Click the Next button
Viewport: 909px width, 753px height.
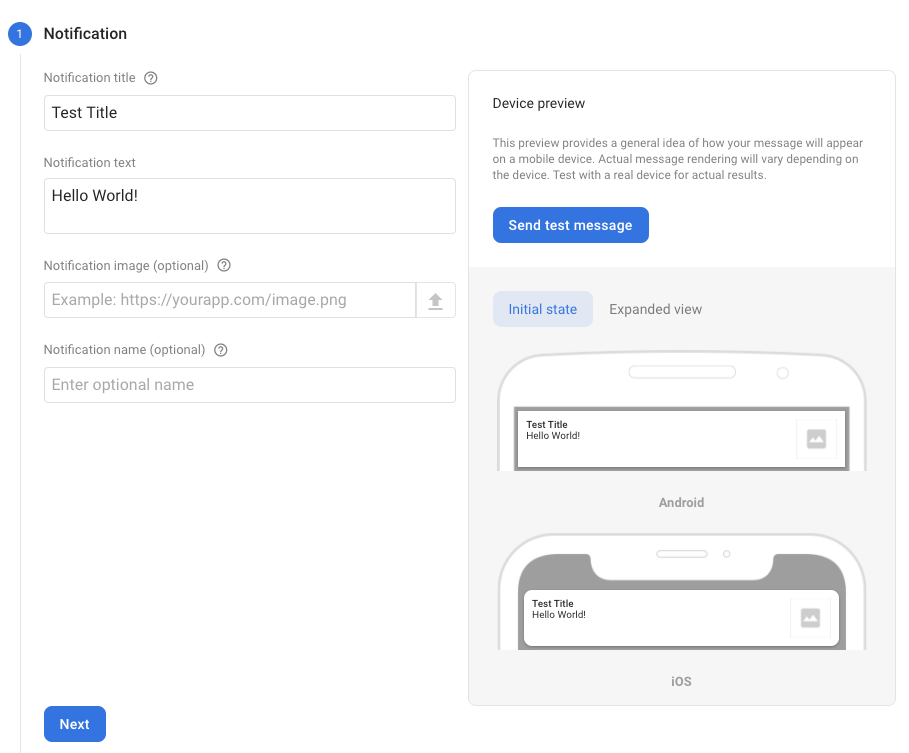pyautogui.click(x=74, y=724)
